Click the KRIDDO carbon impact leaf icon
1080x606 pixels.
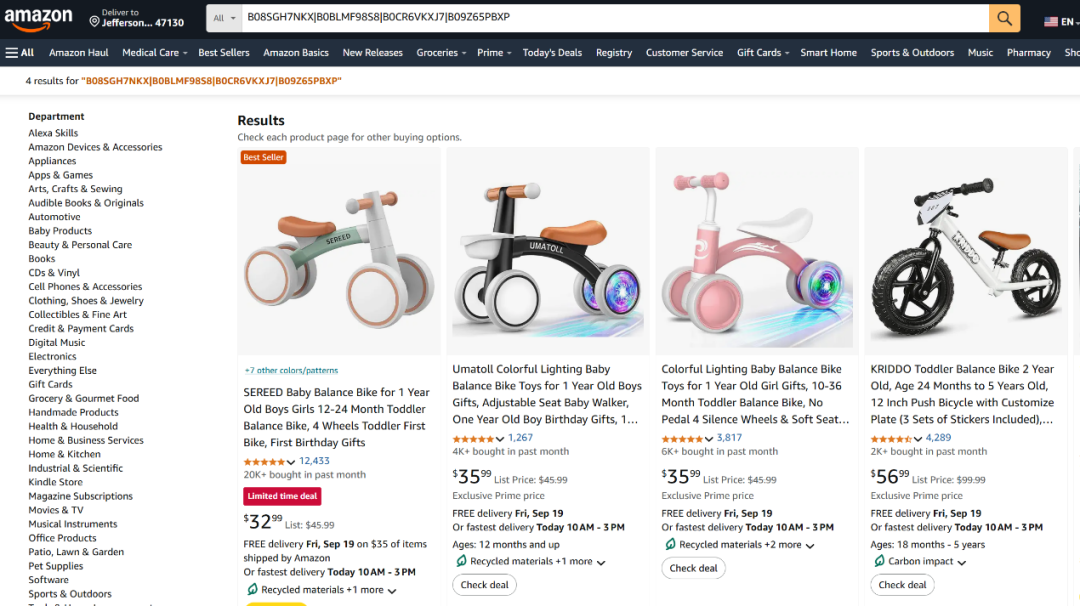point(879,561)
